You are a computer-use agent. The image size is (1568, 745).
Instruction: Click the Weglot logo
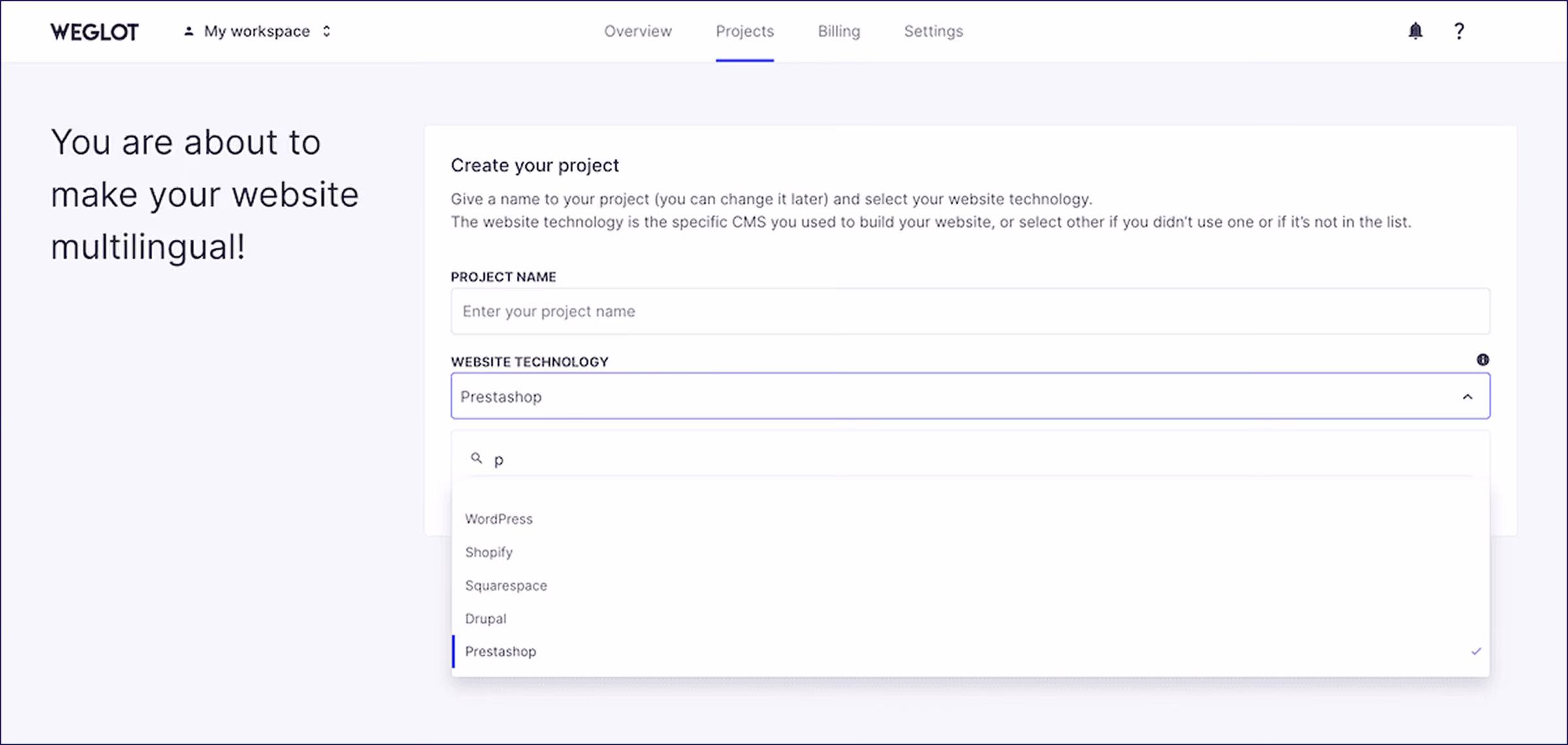(x=95, y=31)
